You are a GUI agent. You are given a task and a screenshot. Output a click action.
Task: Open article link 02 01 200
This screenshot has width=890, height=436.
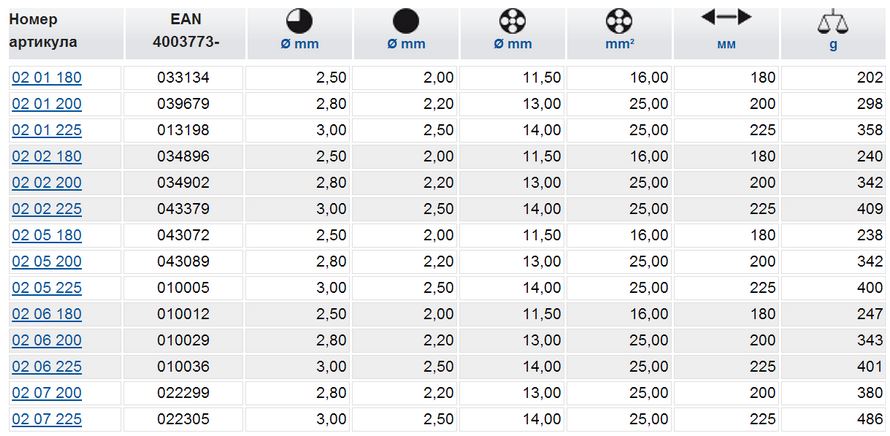point(46,104)
